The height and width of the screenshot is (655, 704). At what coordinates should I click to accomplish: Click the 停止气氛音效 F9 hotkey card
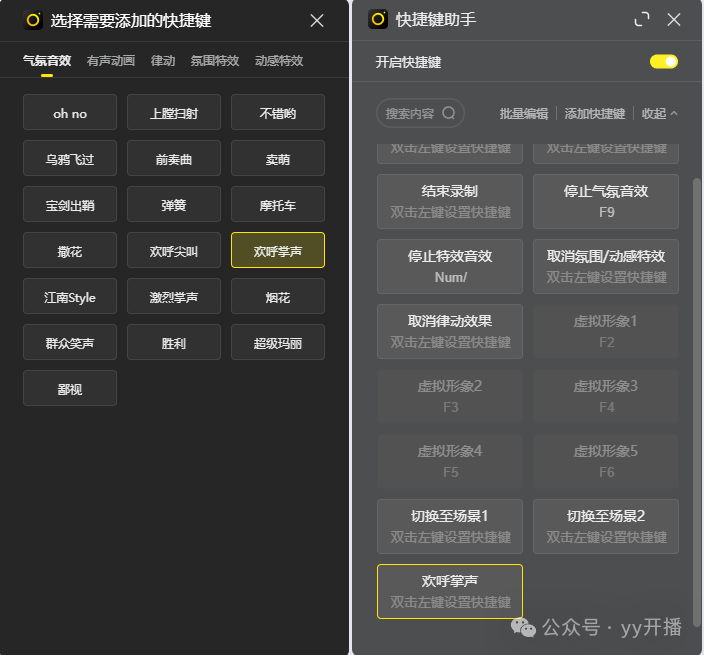point(606,201)
